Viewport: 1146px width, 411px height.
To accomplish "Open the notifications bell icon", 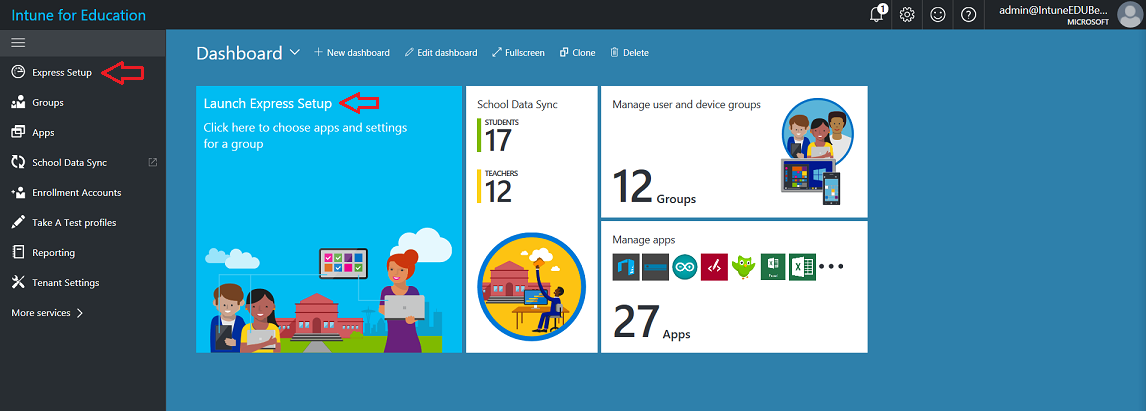I will click(877, 15).
